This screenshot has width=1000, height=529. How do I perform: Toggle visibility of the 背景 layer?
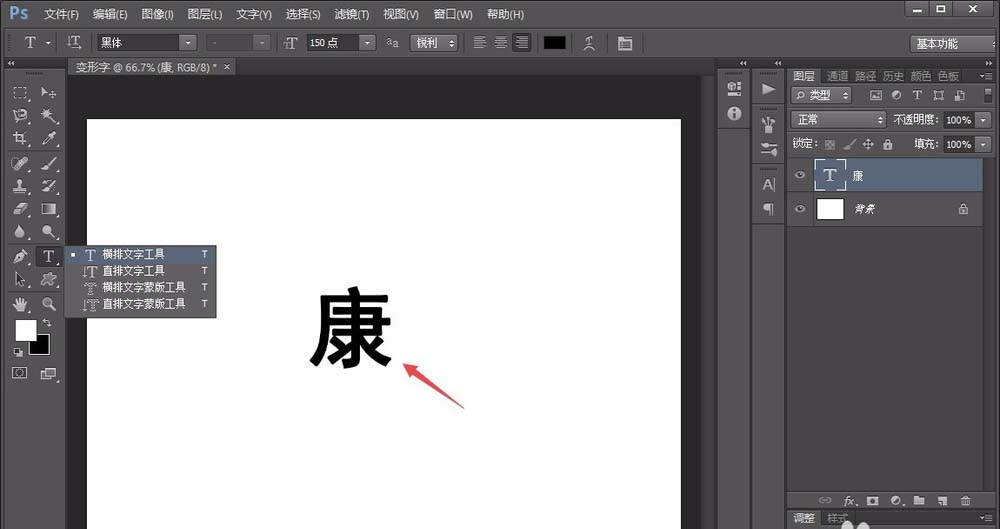800,209
